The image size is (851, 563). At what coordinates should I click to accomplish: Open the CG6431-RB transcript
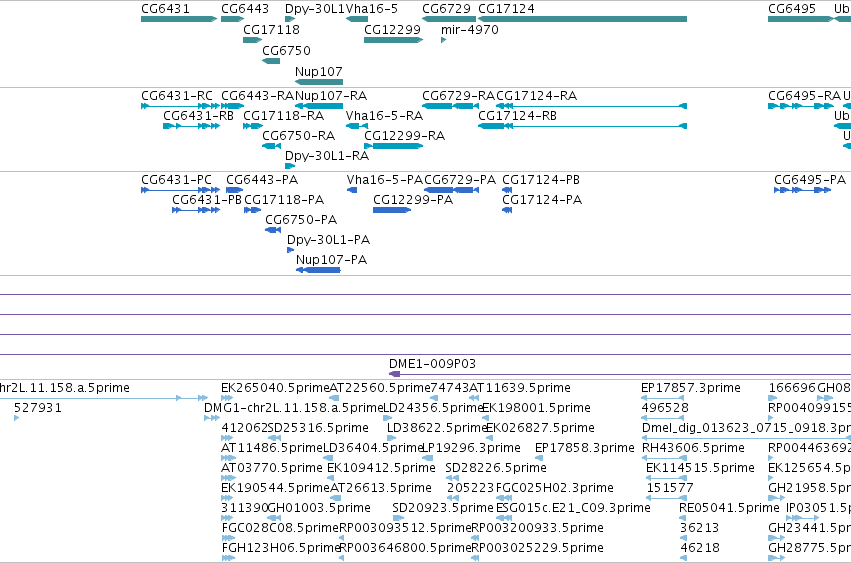(191, 126)
